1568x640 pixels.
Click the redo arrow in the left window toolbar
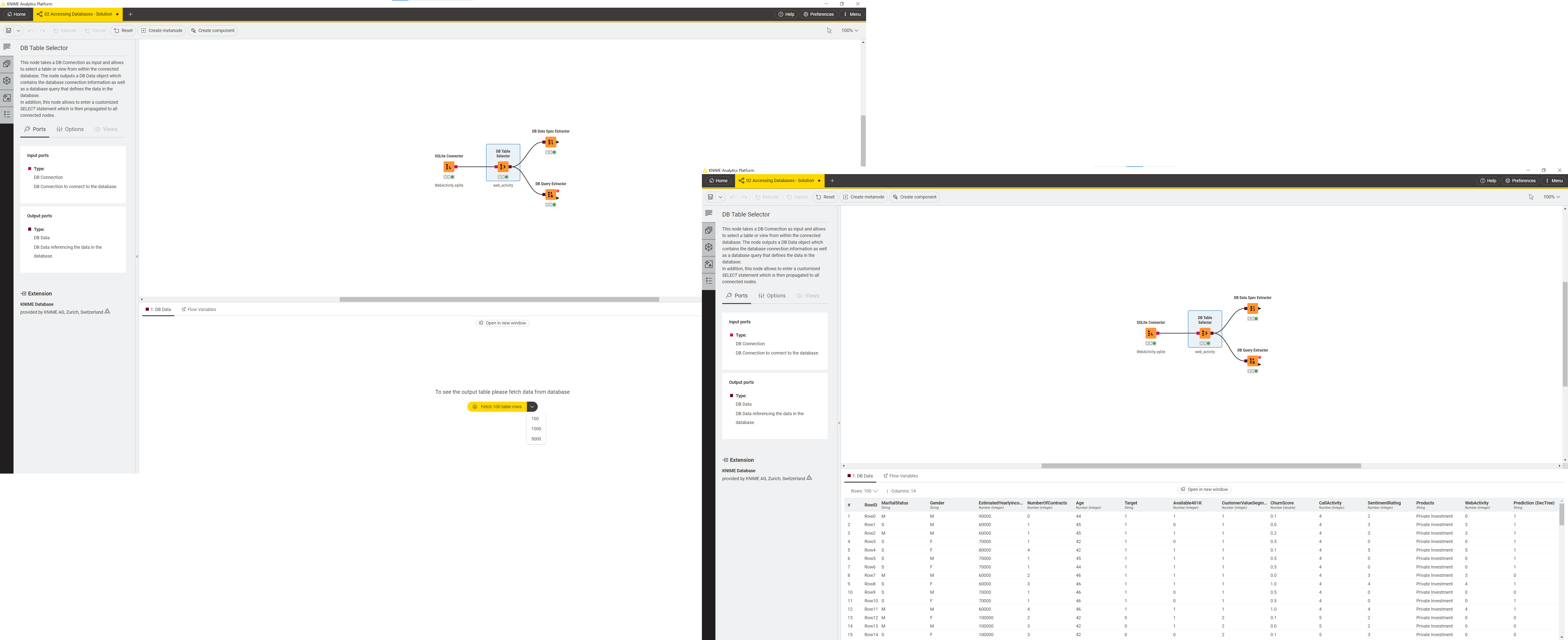click(43, 30)
